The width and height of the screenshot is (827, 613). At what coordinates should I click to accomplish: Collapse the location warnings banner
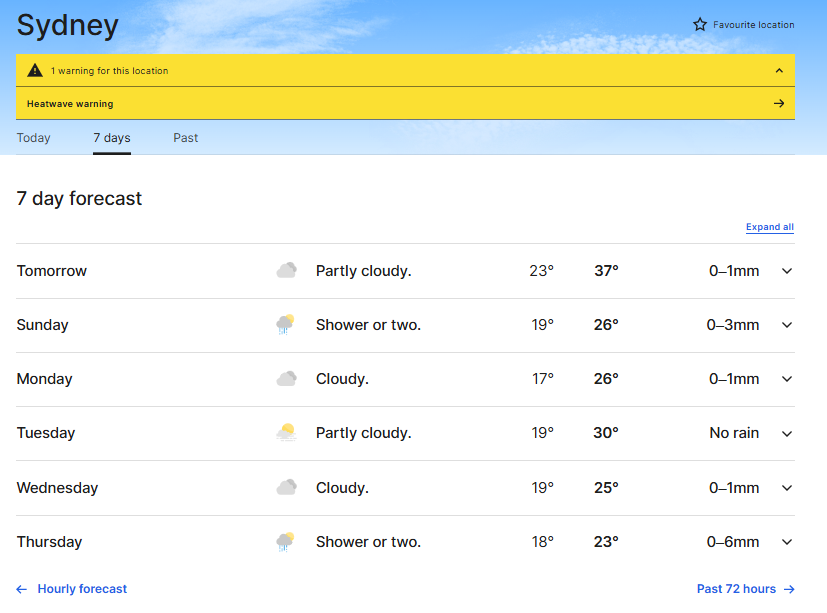[779, 71]
